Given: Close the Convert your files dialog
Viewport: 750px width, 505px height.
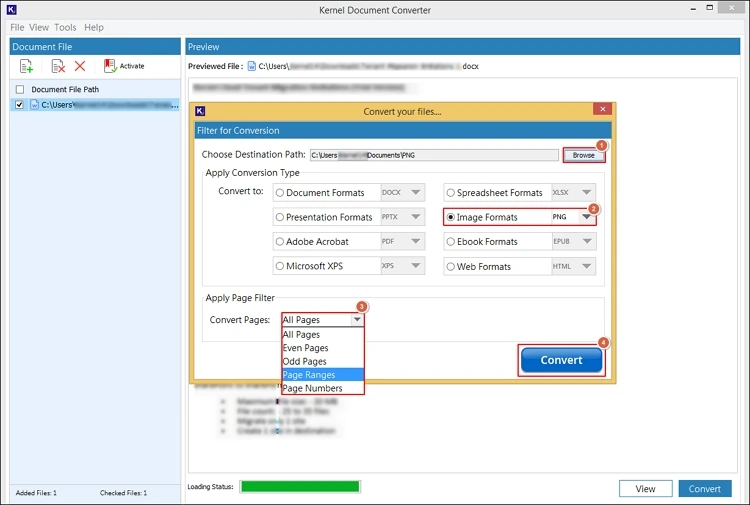Looking at the screenshot, I should pyautogui.click(x=601, y=110).
